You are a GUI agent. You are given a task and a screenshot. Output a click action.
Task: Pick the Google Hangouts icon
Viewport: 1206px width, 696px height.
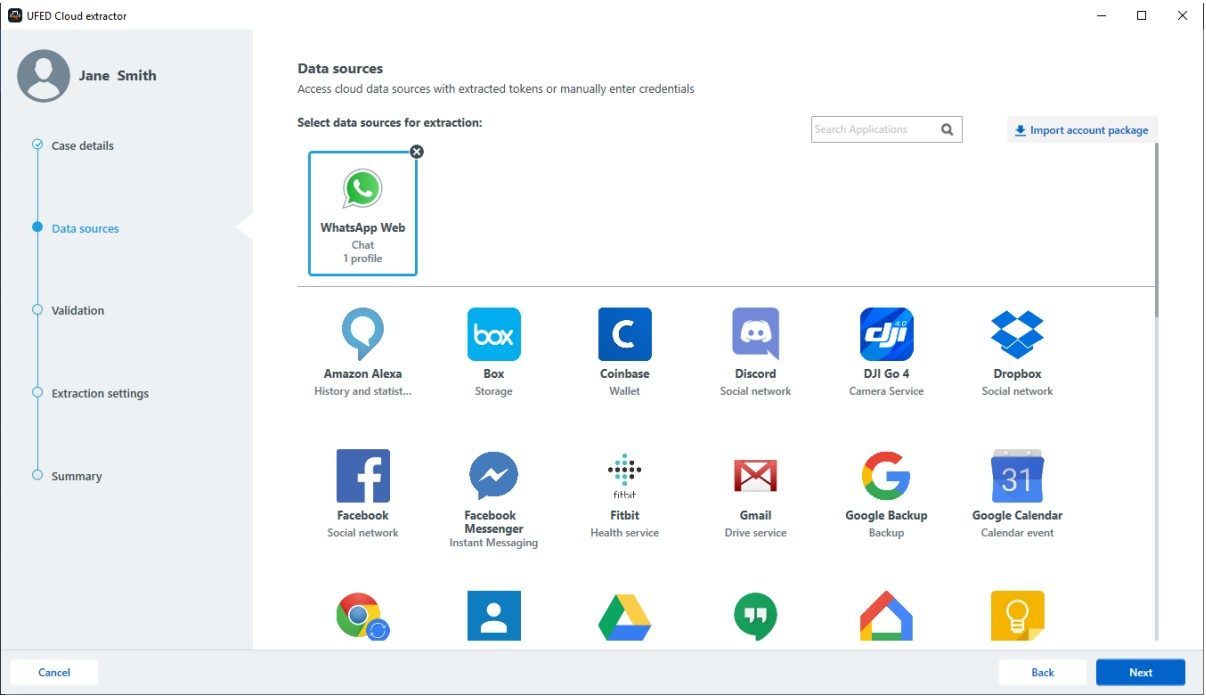[755, 617]
